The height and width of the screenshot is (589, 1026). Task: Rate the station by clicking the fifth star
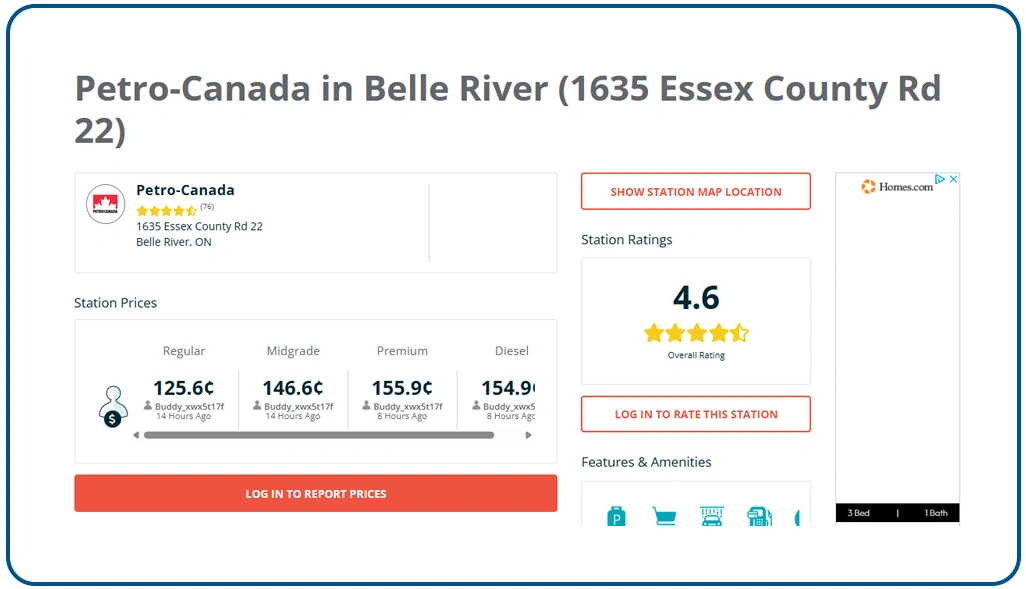pyautogui.click(x=739, y=333)
